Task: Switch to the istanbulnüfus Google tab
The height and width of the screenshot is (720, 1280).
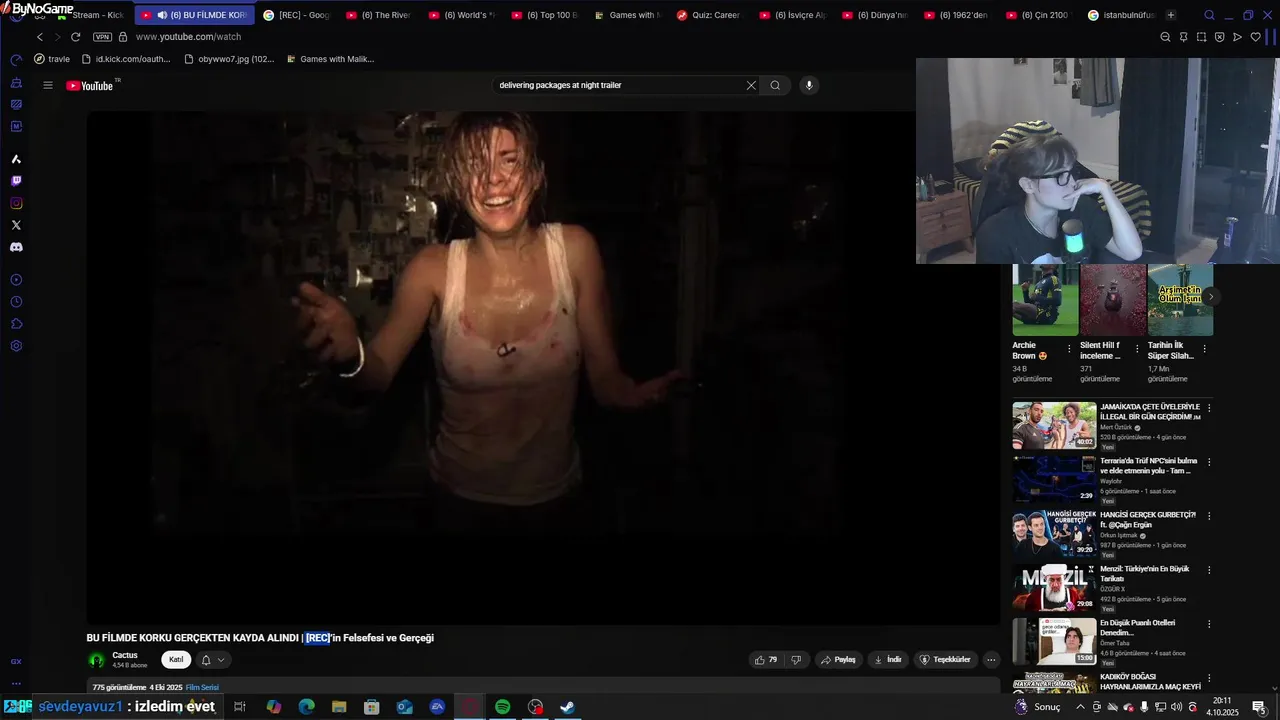Action: [1121, 15]
